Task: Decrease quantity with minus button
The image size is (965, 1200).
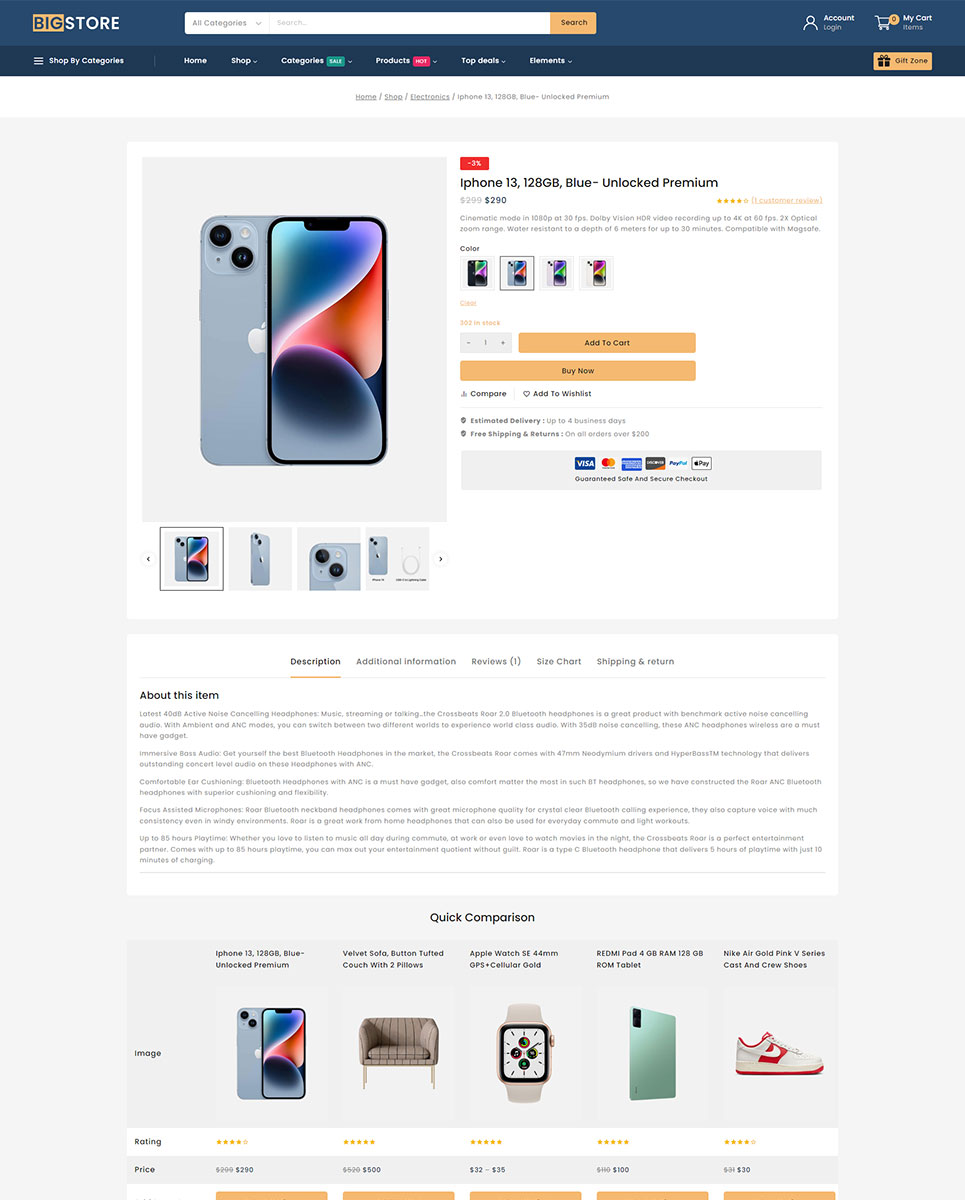Action: (x=468, y=343)
